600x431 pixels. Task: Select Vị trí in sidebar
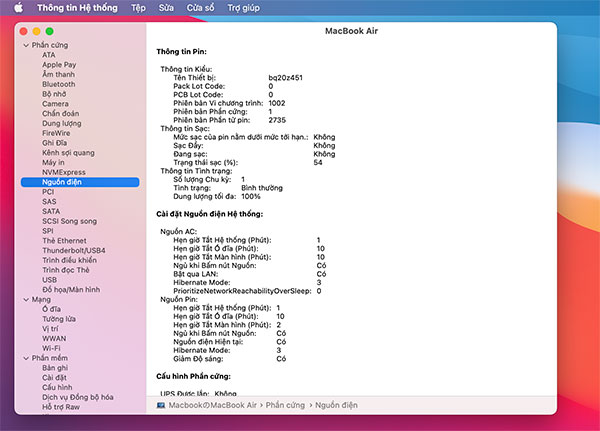point(50,329)
